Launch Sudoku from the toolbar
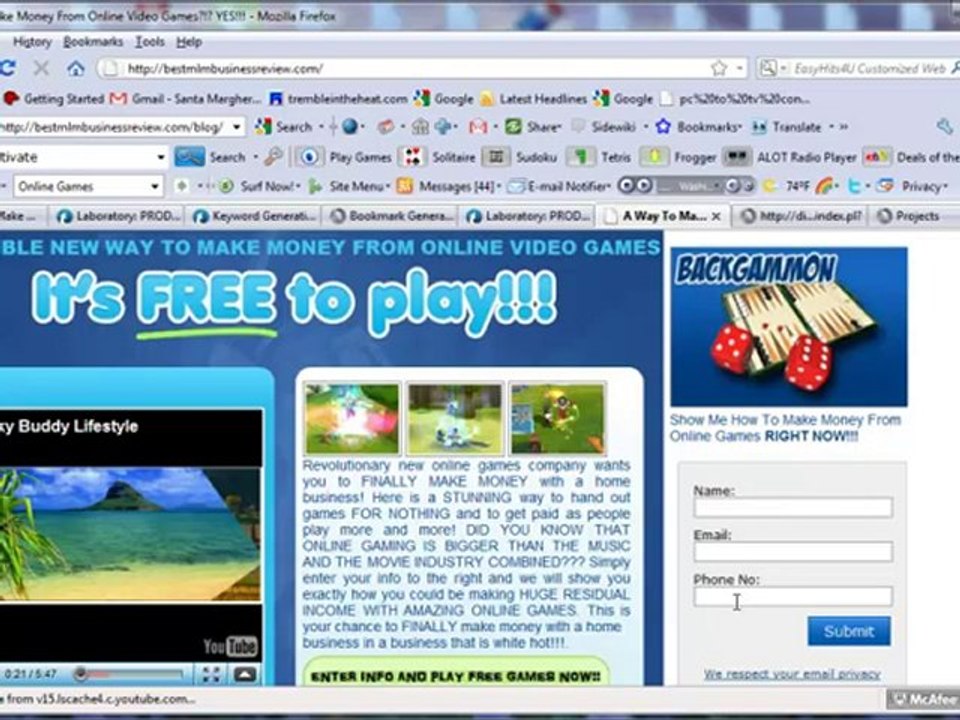The height and width of the screenshot is (720, 960). [520, 157]
